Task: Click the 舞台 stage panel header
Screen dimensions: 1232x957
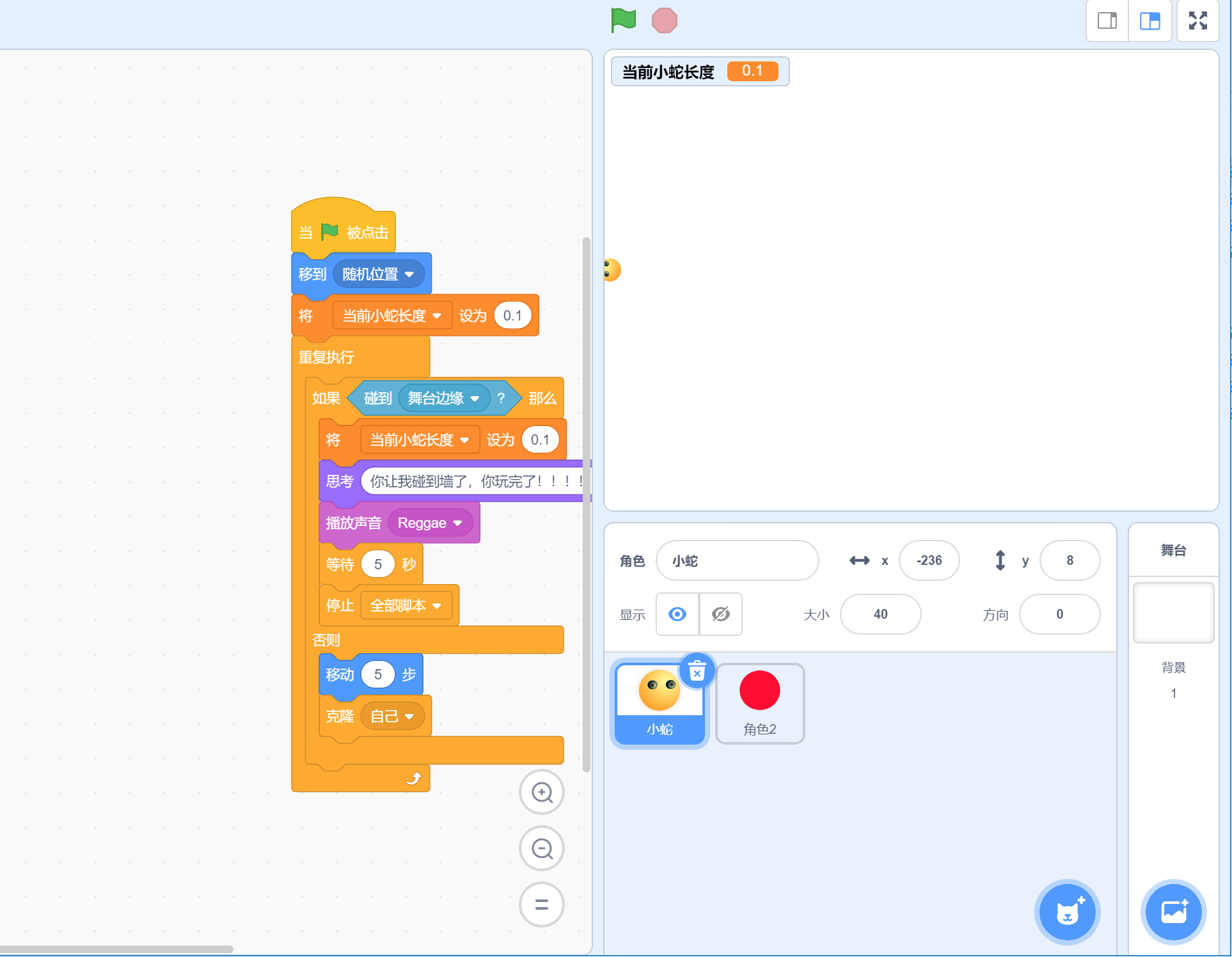Action: (1174, 550)
